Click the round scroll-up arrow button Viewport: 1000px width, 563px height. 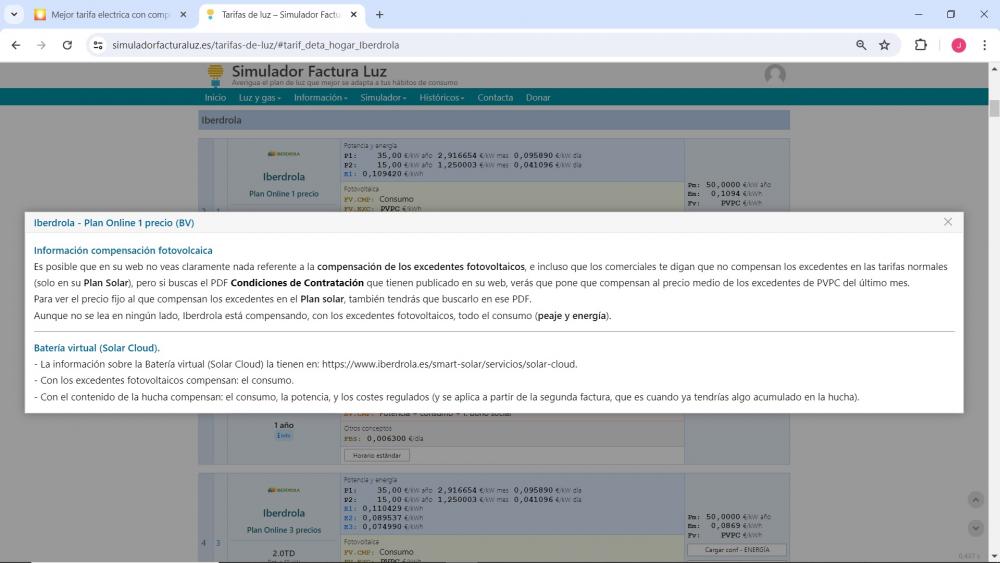(975, 500)
